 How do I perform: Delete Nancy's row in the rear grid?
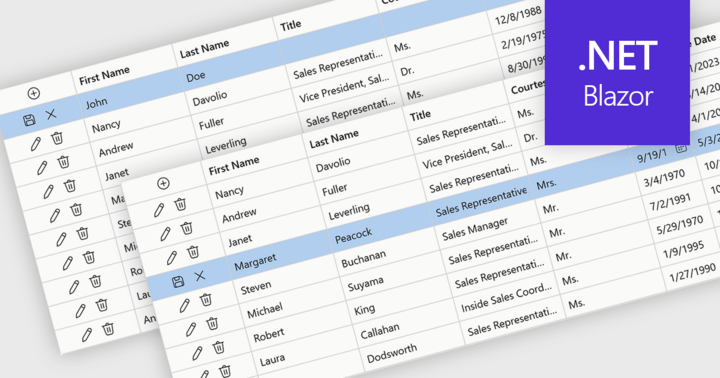point(57,138)
